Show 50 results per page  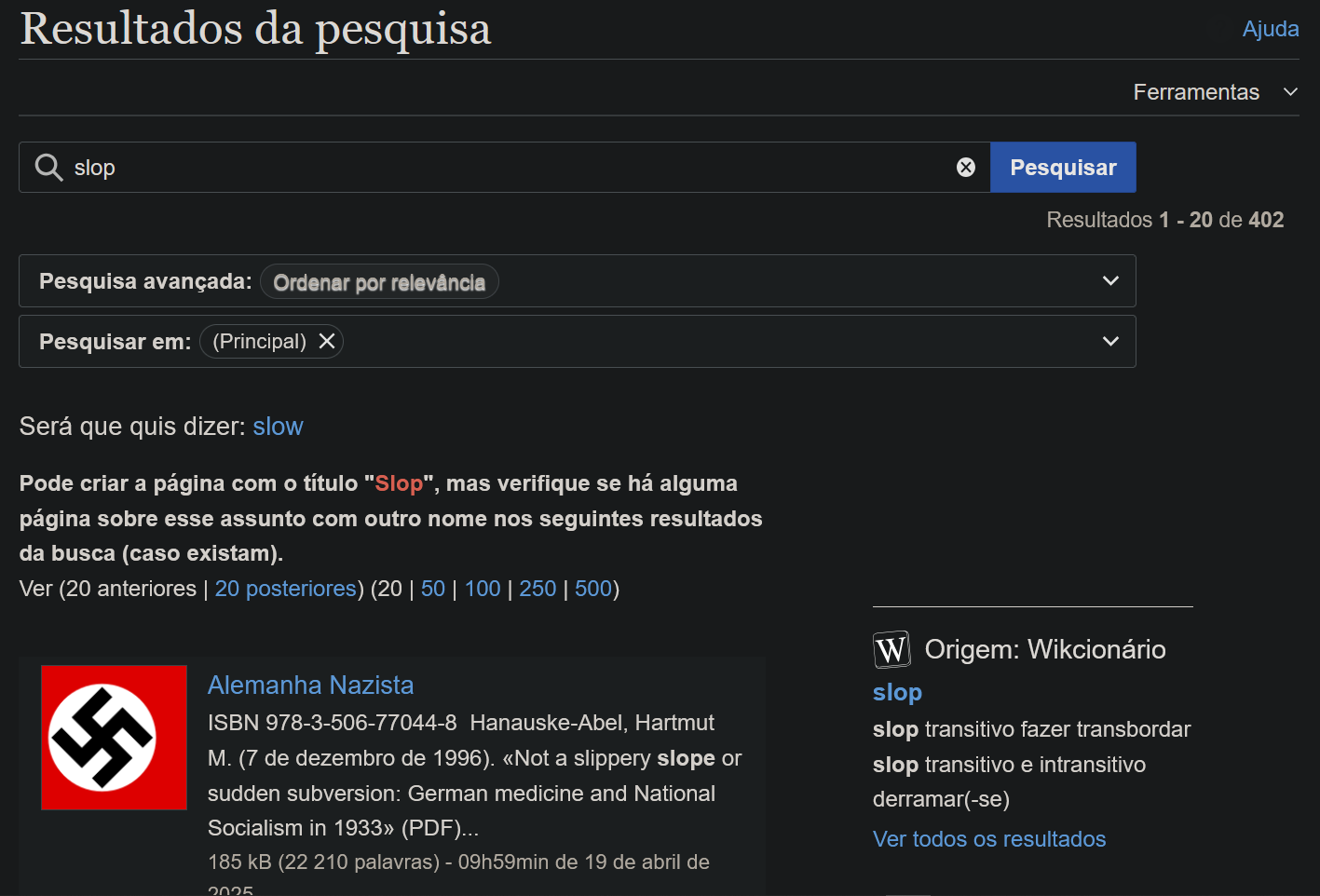click(x=433, y=589)
